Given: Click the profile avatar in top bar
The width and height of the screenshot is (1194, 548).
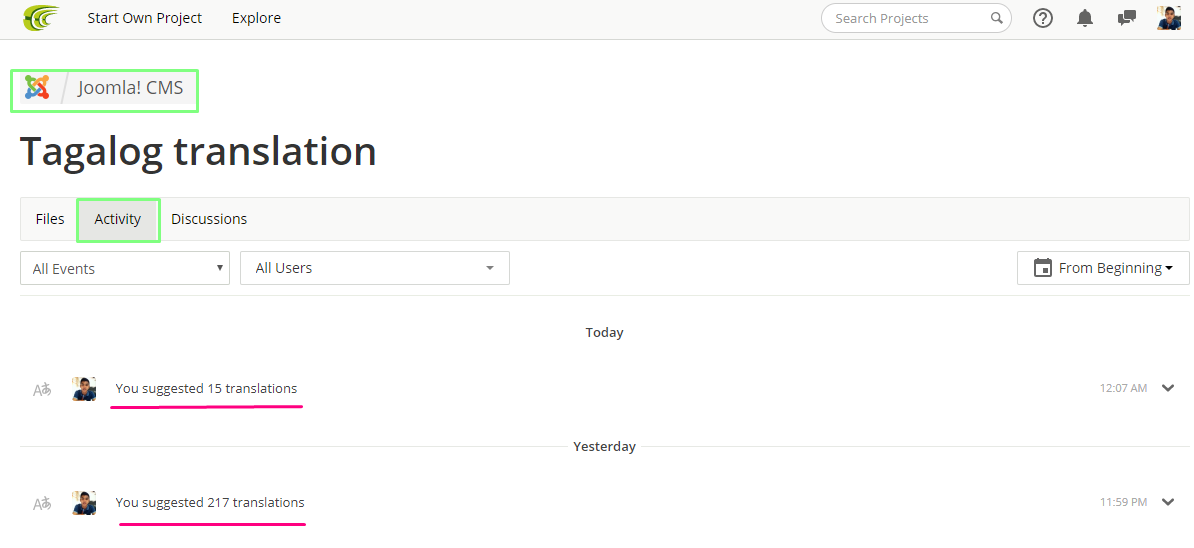Looking at the screenshot, I should click(1169, 18).
